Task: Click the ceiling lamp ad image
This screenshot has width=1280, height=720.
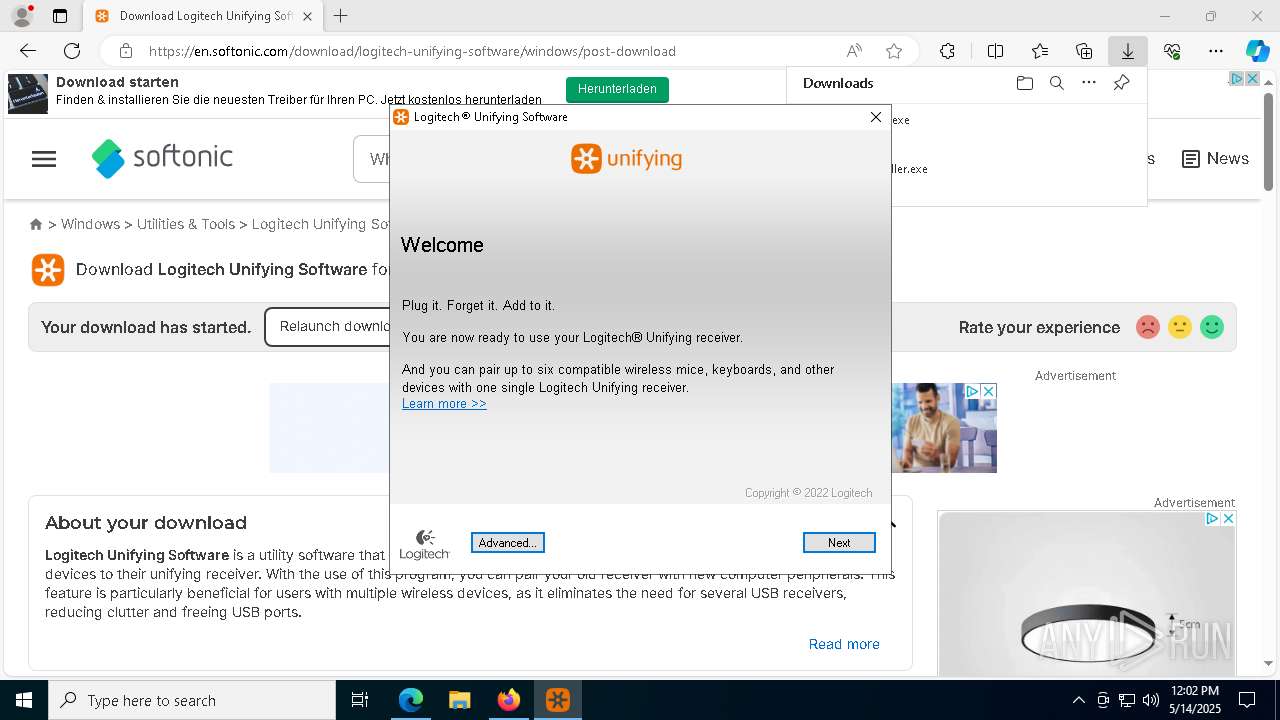Action: coord(1087,595)
